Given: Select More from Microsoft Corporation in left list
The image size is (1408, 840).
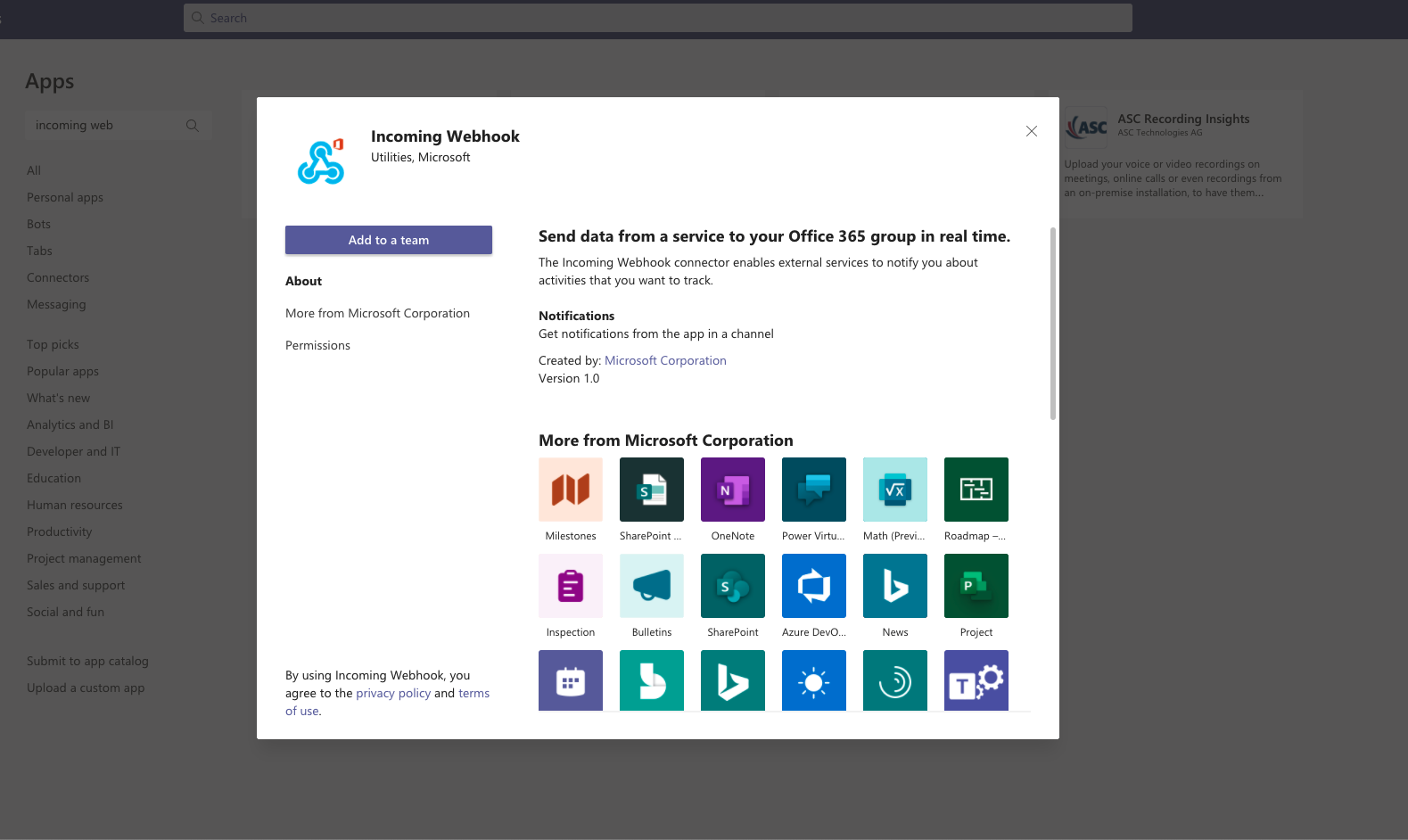Looking at the screenshot, I should pos(377,313).
